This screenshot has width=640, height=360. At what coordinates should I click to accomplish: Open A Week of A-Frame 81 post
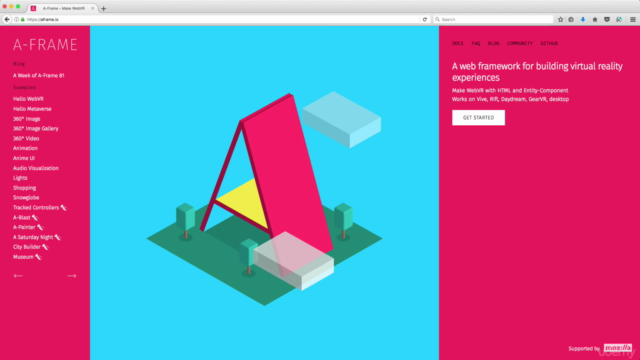(38, 76)
